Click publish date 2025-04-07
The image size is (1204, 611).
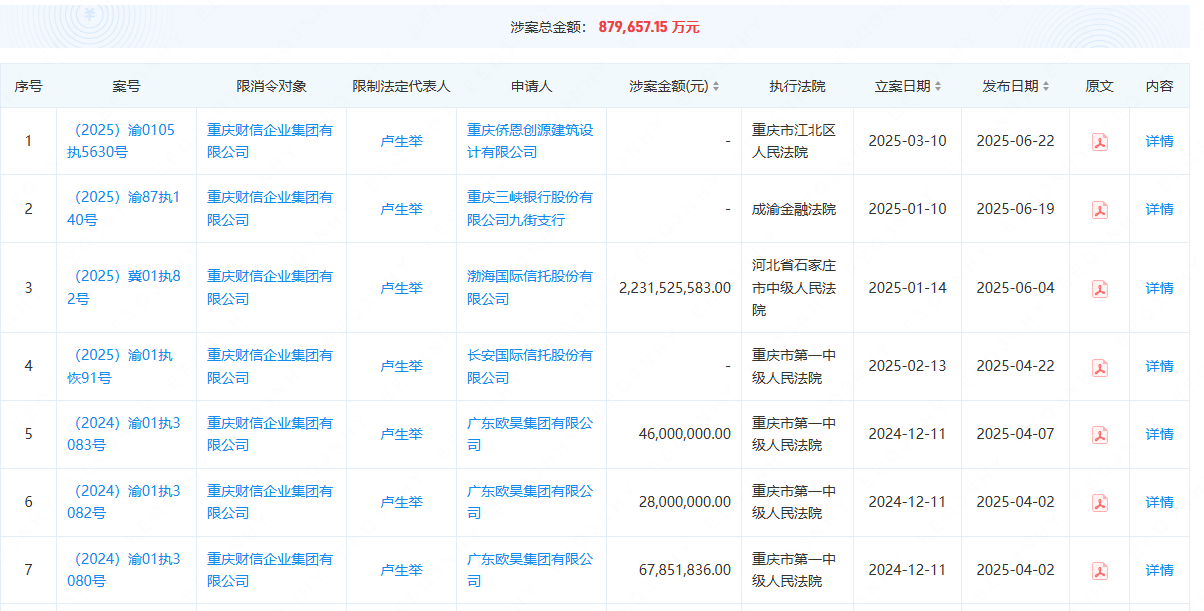tap(1015, 434)
